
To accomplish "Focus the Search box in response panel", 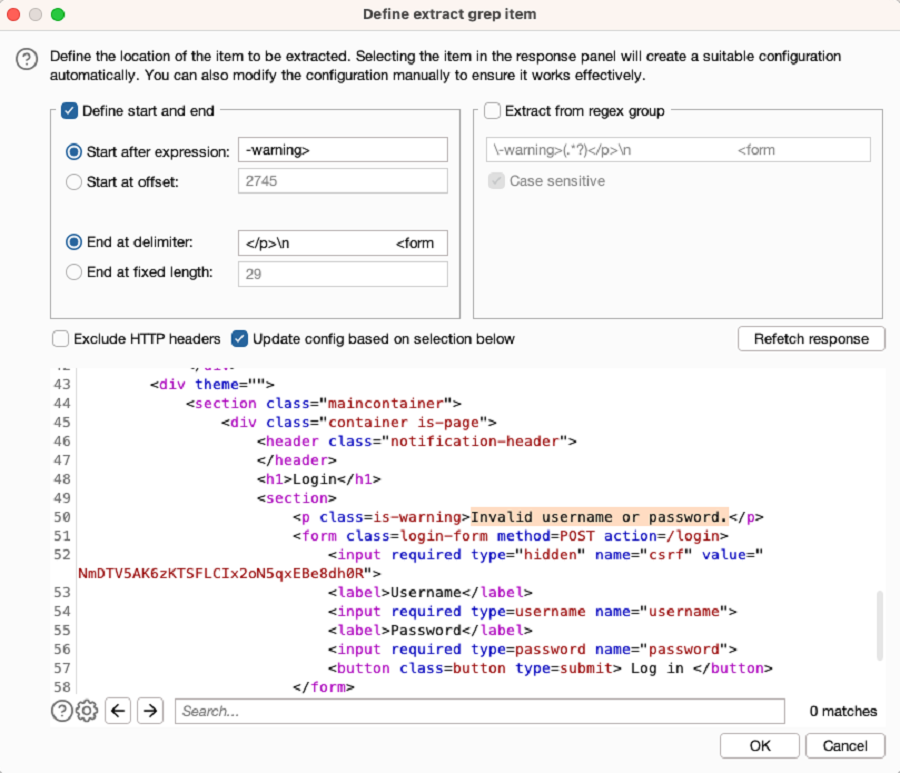I will tap(480, 711).
